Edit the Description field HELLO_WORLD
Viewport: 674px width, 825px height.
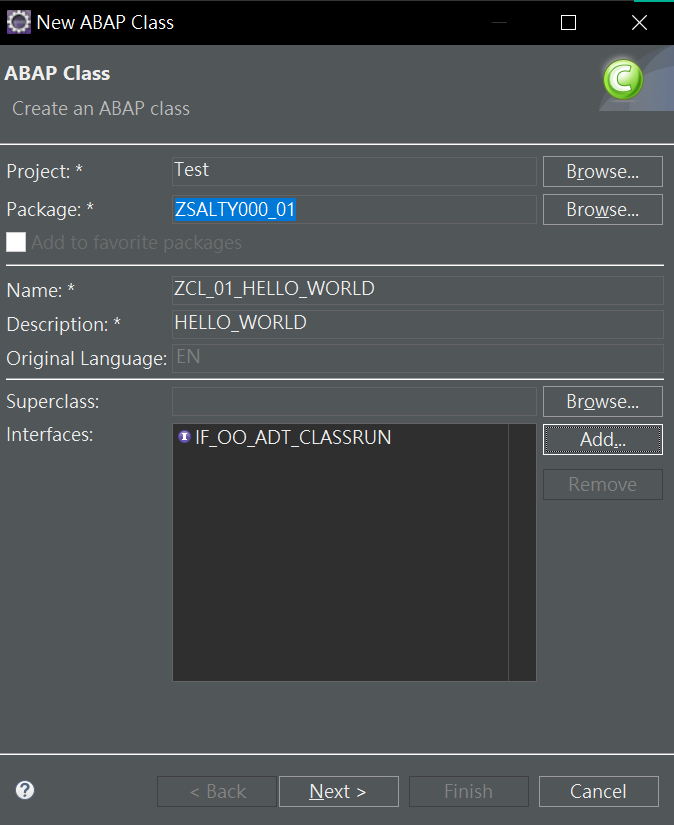(418, 324)
